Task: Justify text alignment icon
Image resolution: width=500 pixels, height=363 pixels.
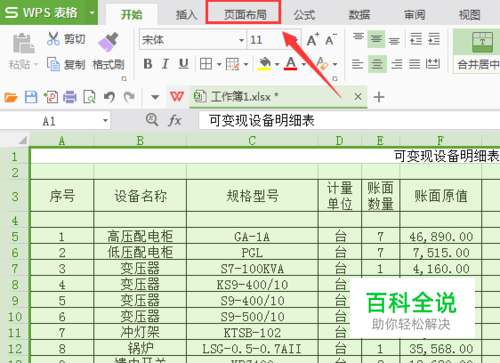Action: tap(415, 64)
